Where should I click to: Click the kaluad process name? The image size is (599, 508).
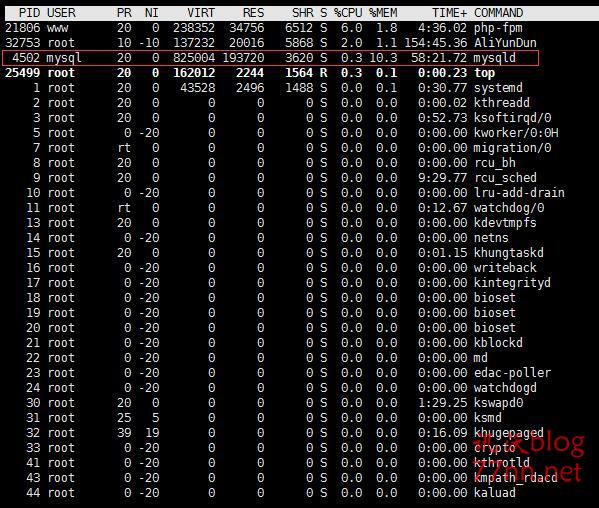[495, 492]
